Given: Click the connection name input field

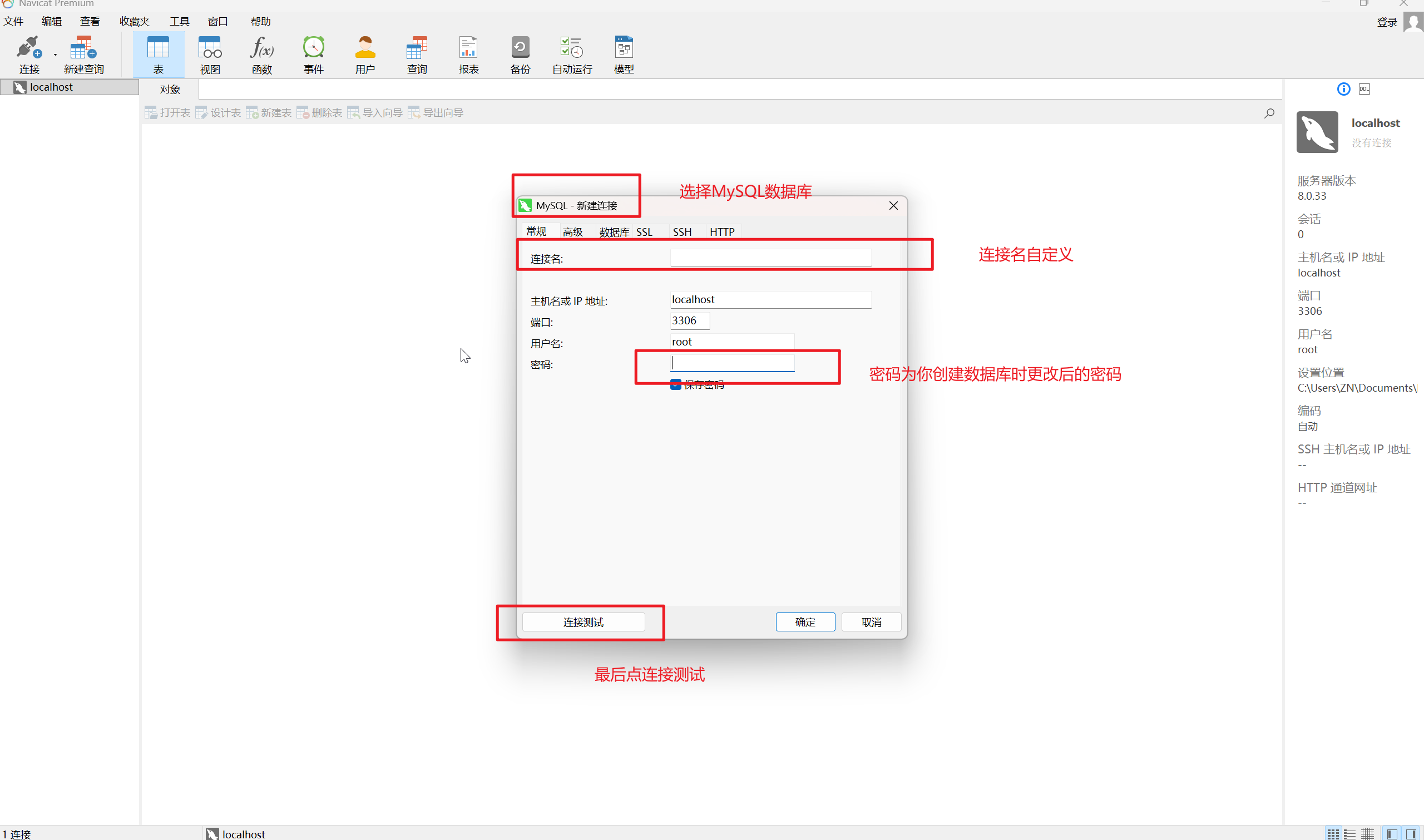Looking at the screenshot, I should tap(770, 258).
